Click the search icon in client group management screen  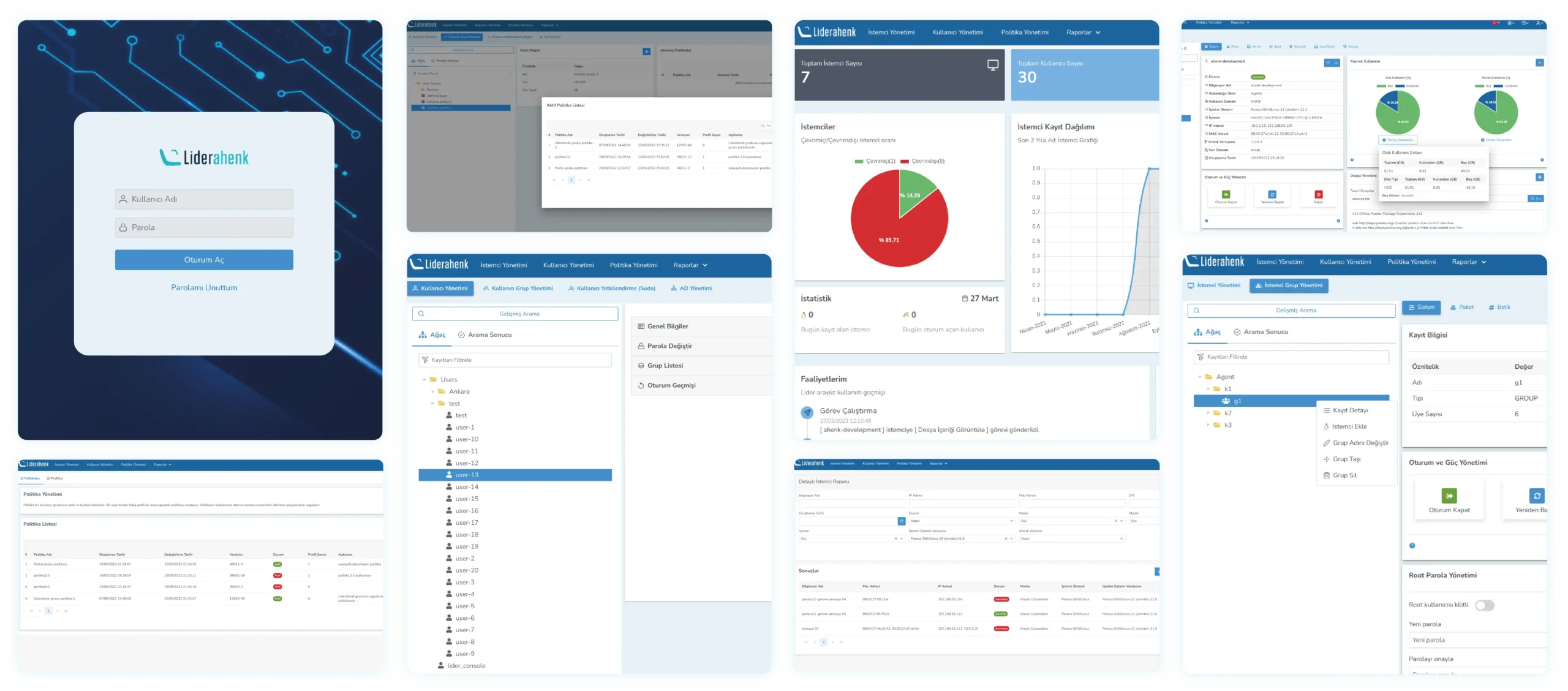(1196, 311)
